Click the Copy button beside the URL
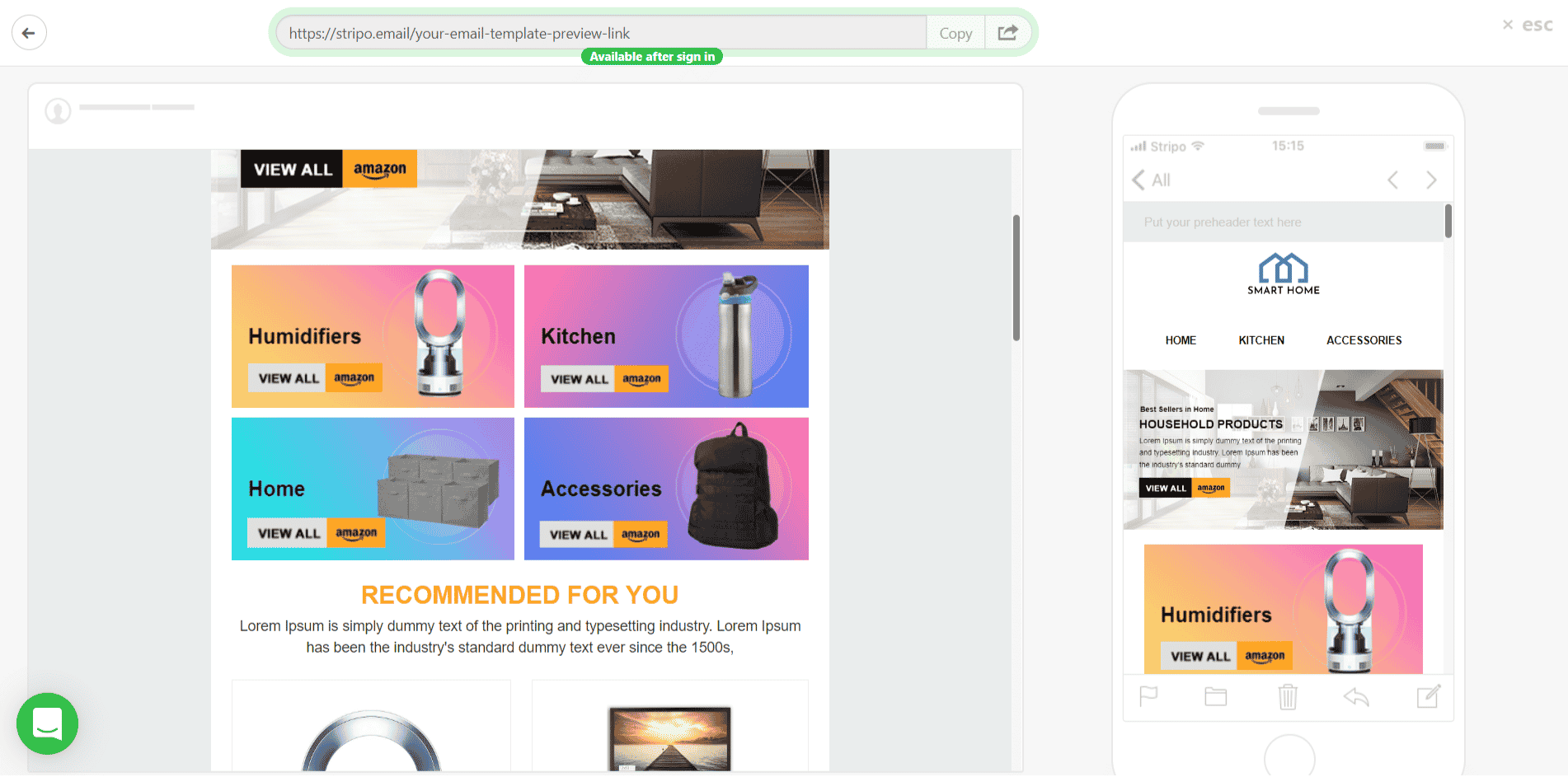Image resolution: width=1568 pixels, height=777 pixels. coord(955,33)
